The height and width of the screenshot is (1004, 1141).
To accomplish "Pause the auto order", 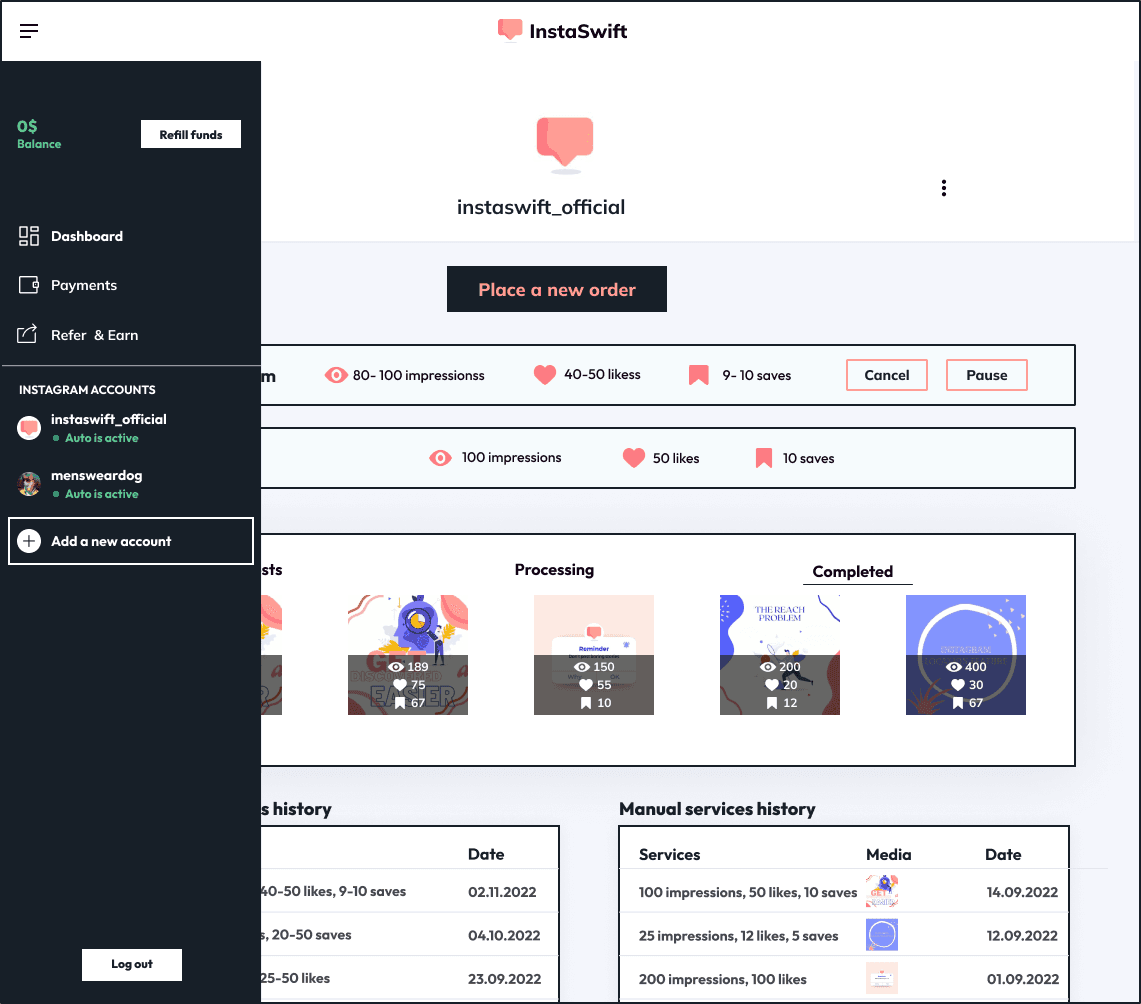I will click(x=987, y=375).
